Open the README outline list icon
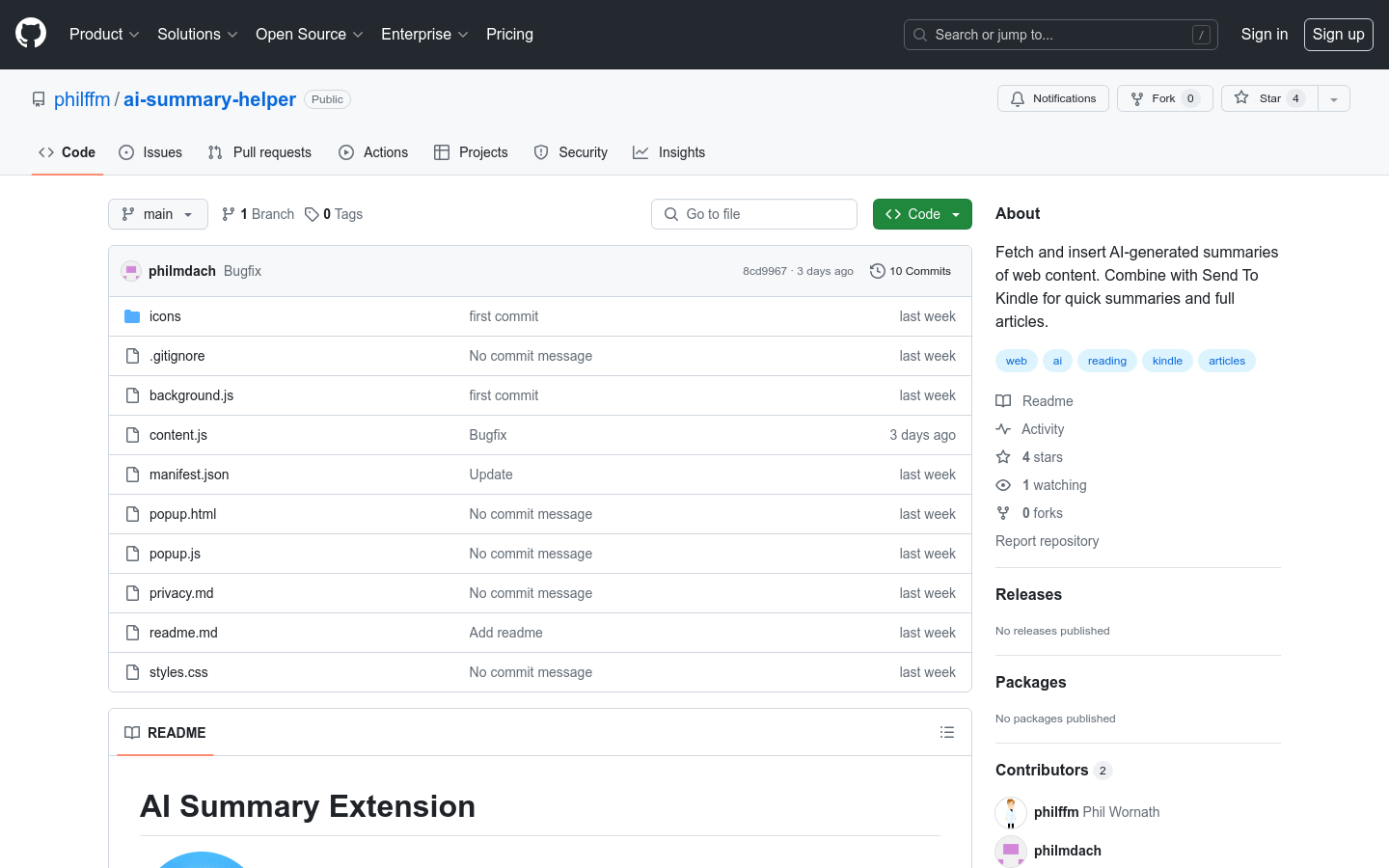Image resolution: width=1389 pixels, height=868 pixels. (947, 732)
